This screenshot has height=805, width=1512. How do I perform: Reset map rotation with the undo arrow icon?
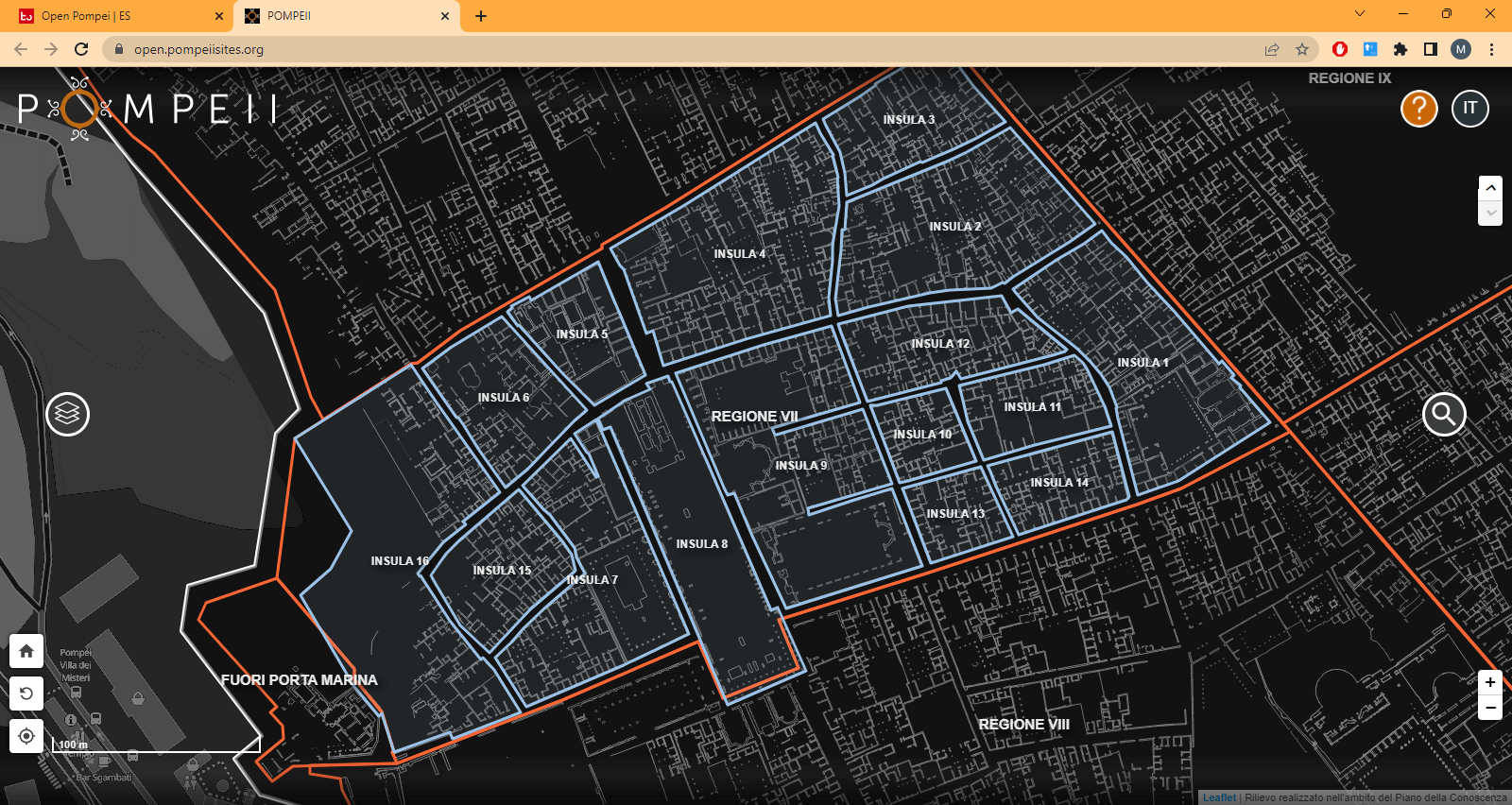pyautogui.click(x=26, y=694)
